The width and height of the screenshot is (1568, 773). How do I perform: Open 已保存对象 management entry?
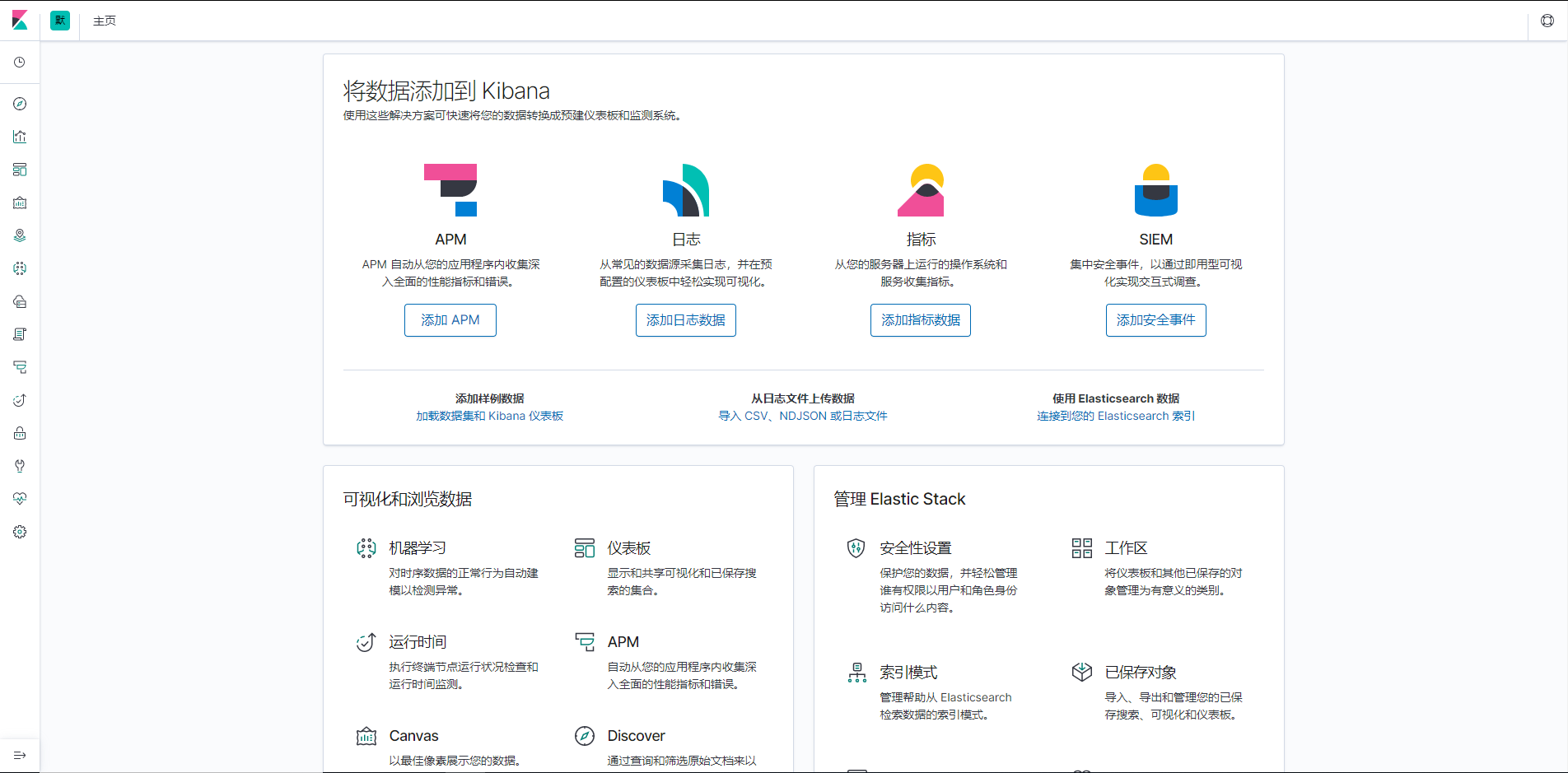click(1141, 673)
